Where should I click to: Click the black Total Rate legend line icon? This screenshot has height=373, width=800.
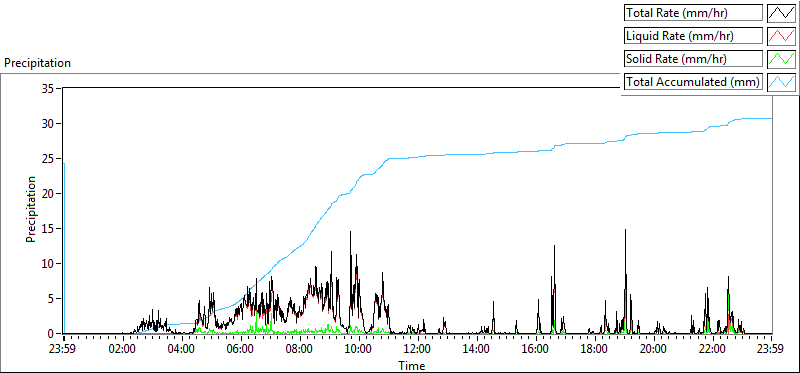(x=781, y=13)
